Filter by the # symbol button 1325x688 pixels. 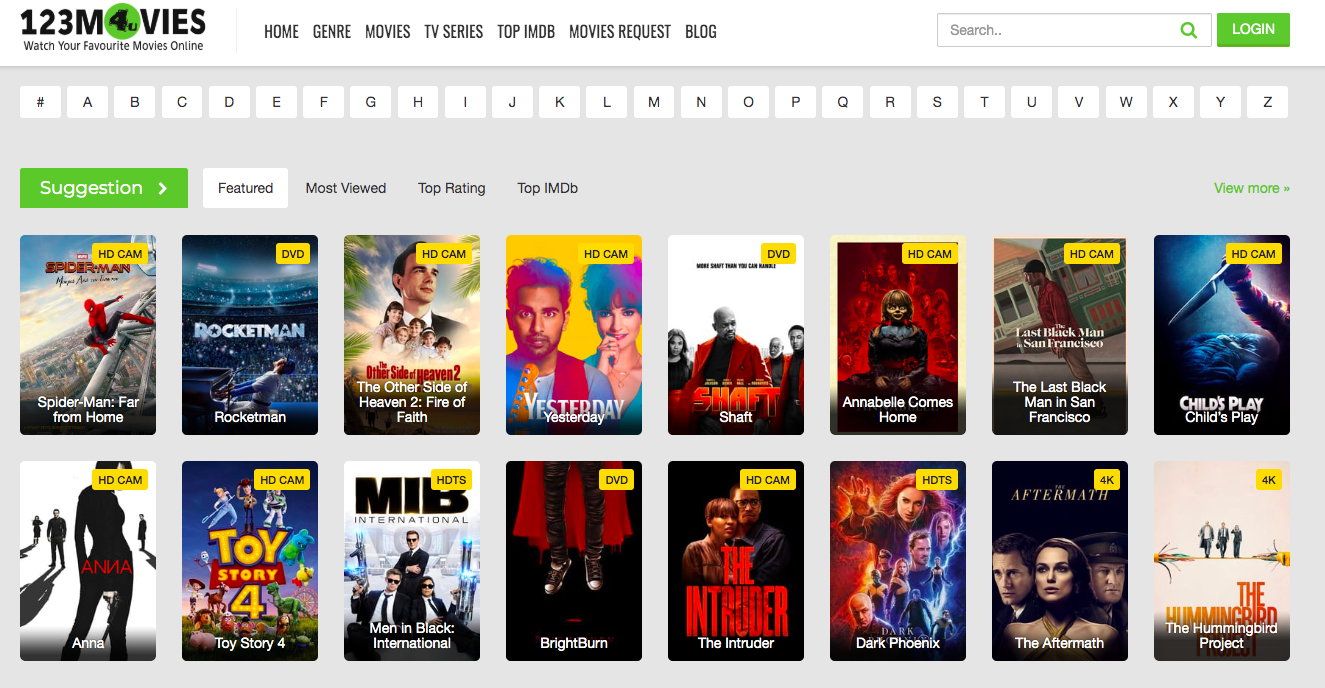tap(41, 102)
